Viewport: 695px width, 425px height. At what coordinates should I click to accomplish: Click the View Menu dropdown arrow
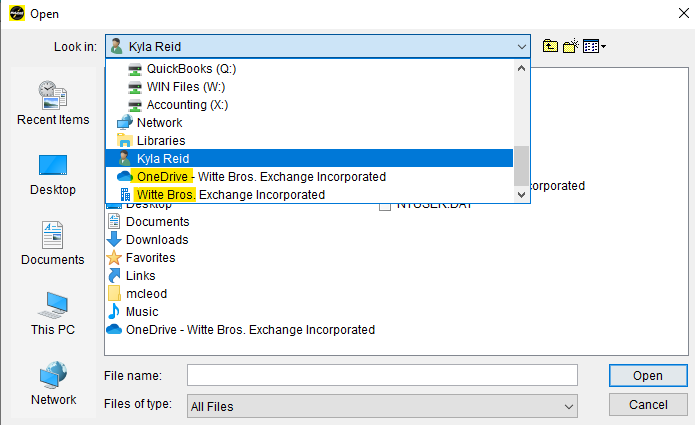(603, 46)
